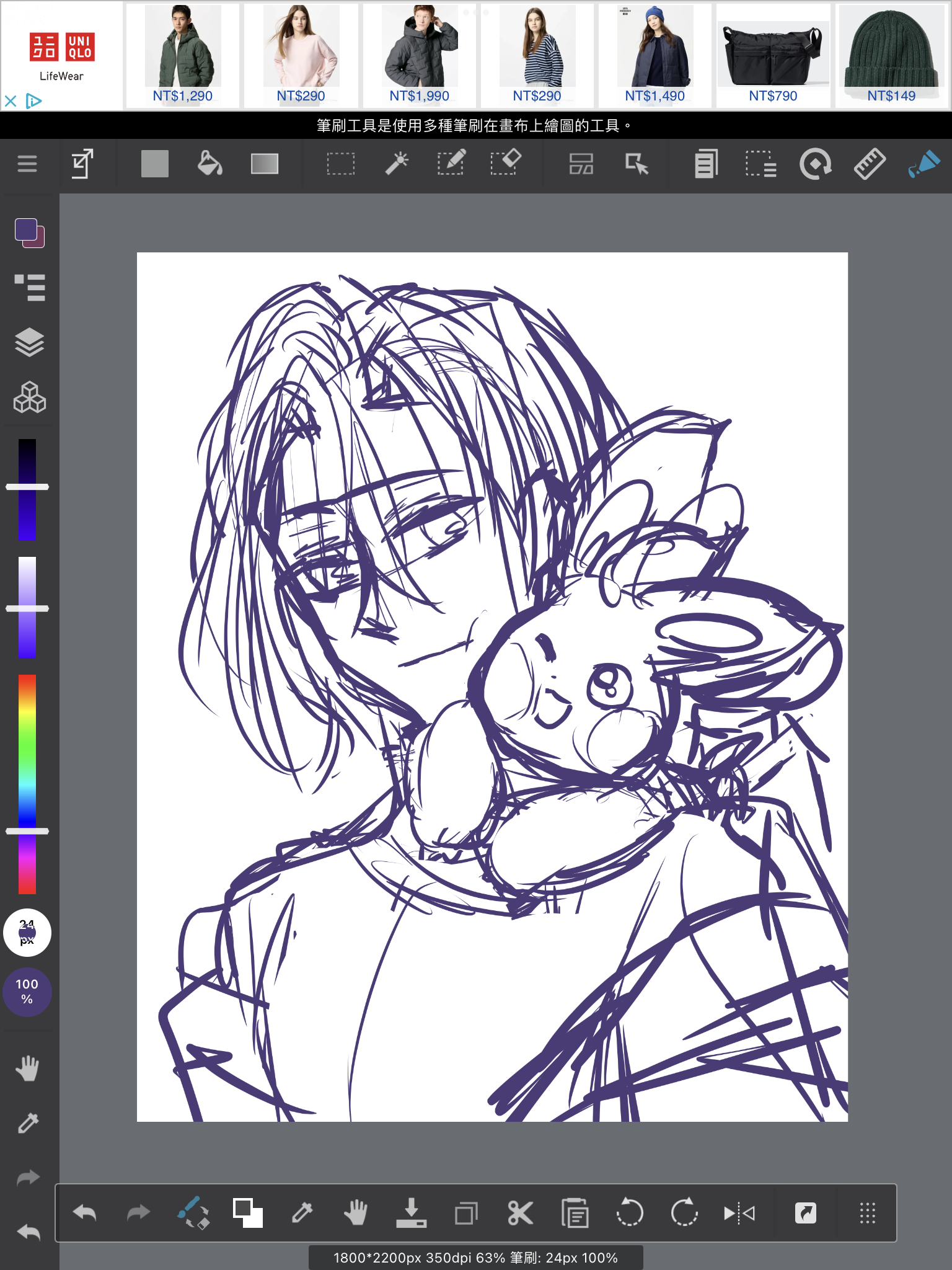952x1270 pixels.
Task: Open the tool properties list panel
Action: [29, 287]
